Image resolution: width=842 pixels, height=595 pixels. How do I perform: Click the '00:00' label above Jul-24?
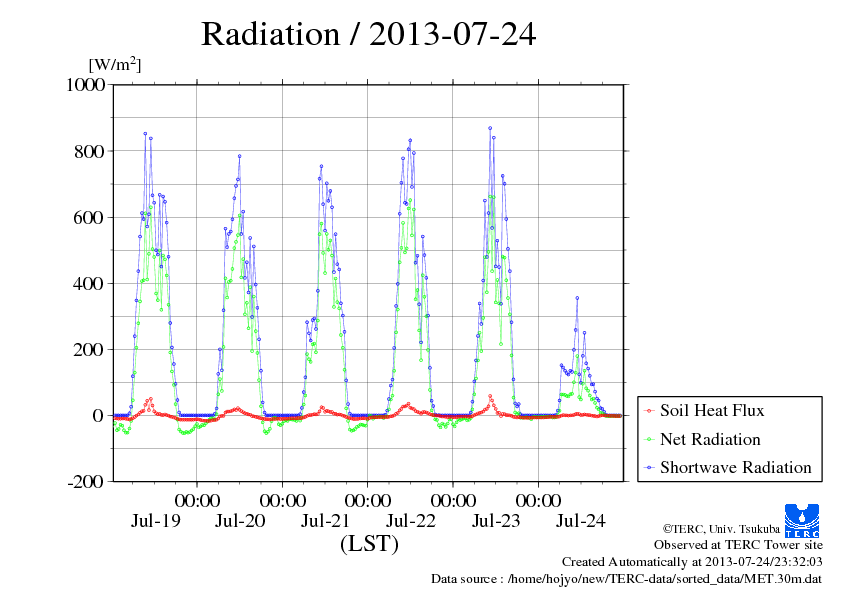pos(538,500)
